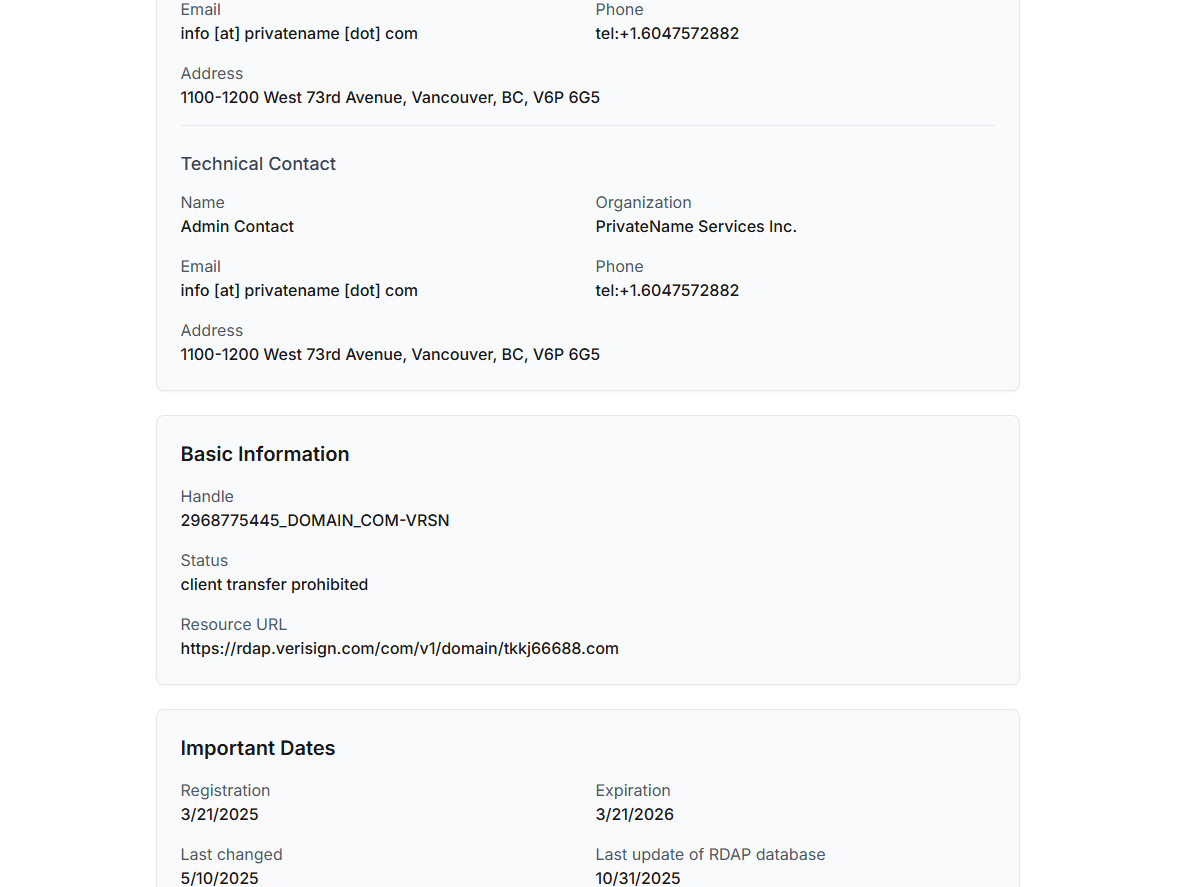
Task: Click the 'Resource URL' label
Action: click(x=234, y=625)
